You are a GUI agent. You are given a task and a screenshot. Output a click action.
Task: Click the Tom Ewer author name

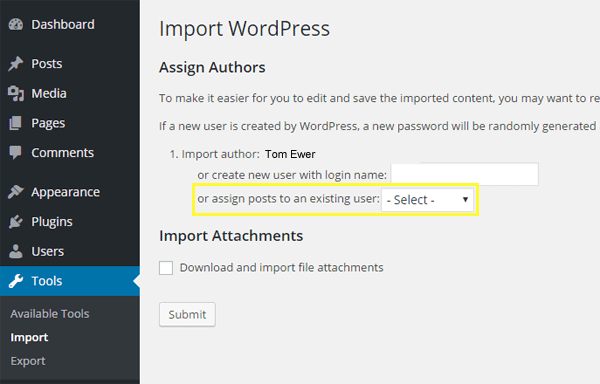click(x=290, y=154)
